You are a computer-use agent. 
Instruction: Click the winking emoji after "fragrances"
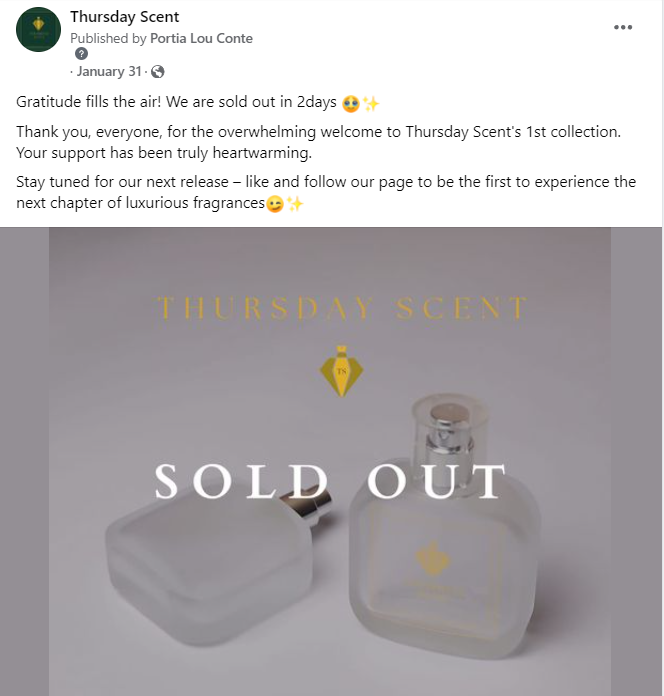[x=274, y=204]
